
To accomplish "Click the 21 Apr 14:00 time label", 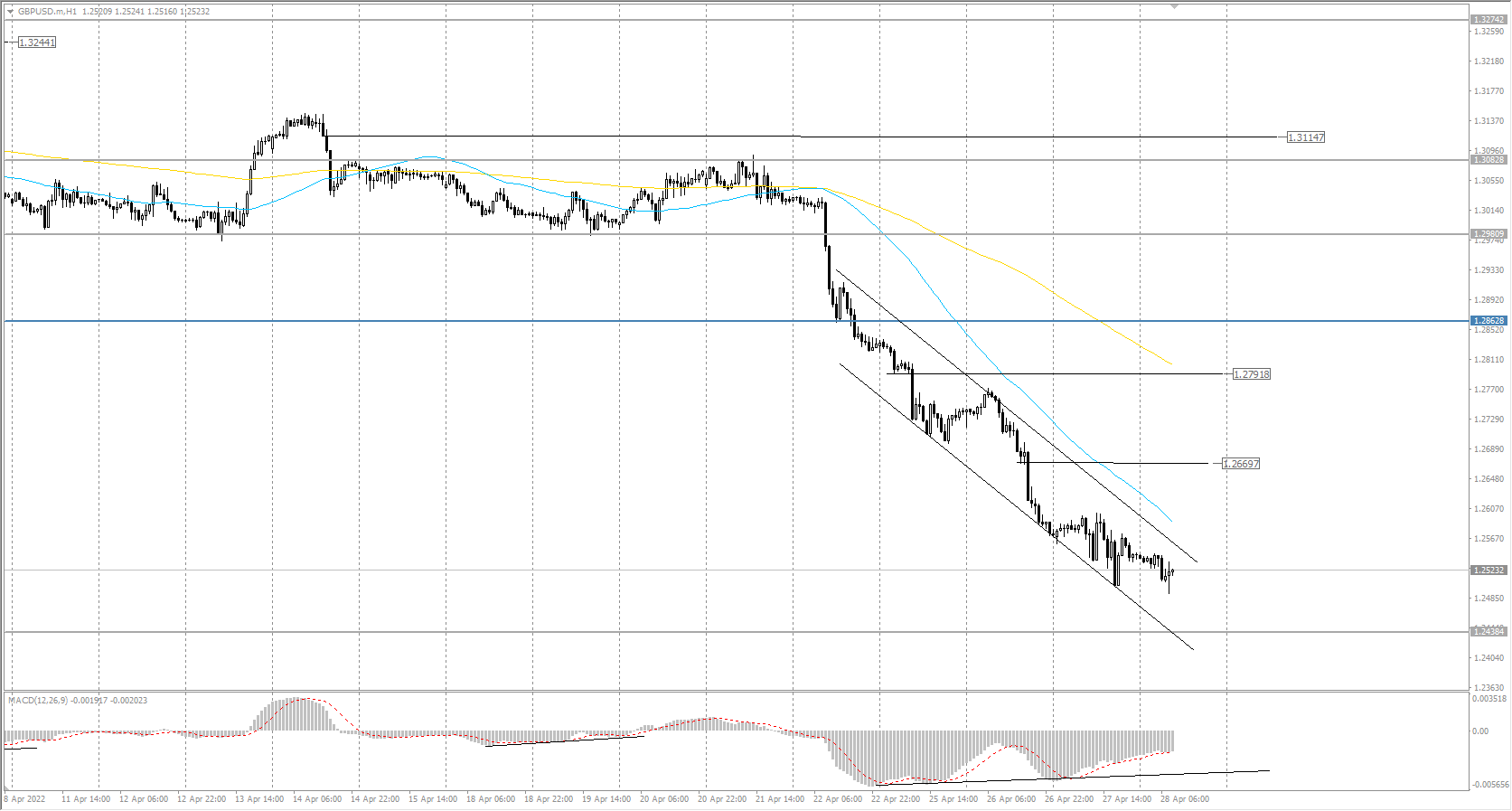I will 780,799.
